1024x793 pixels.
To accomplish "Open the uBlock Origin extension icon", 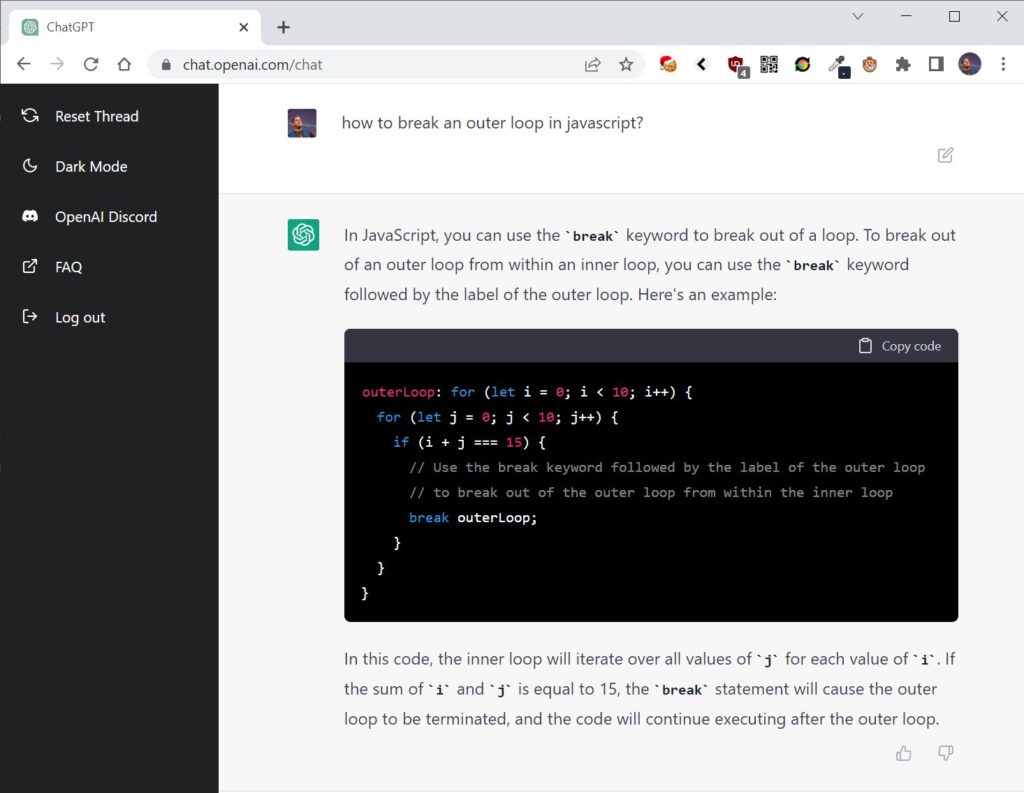I will (737, 63).
